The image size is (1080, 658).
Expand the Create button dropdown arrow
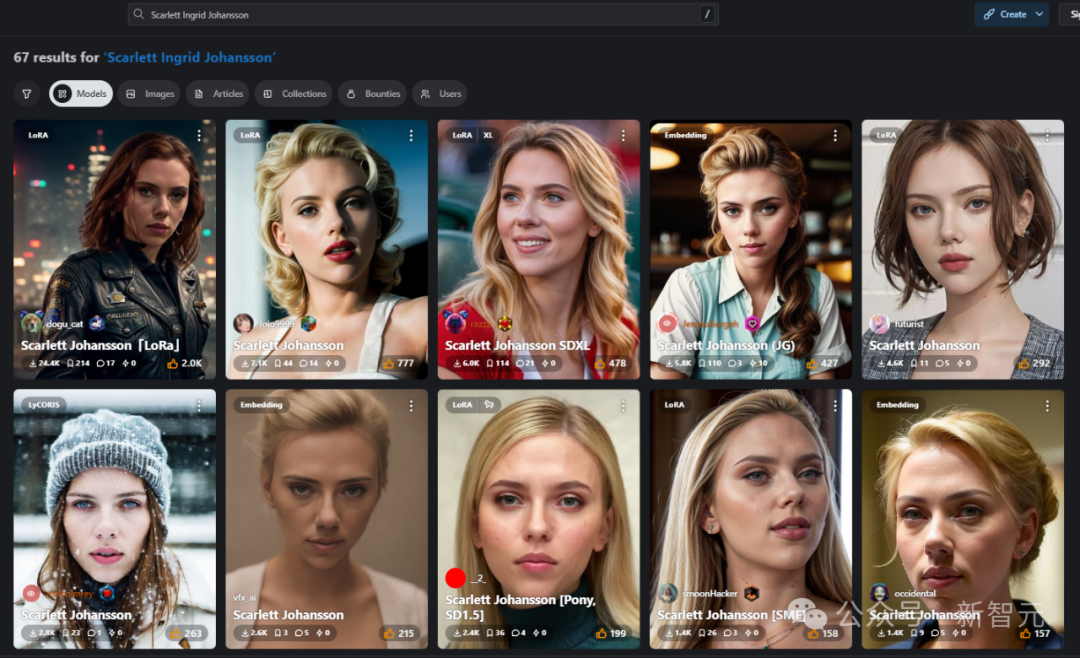tap(1039, 14)
